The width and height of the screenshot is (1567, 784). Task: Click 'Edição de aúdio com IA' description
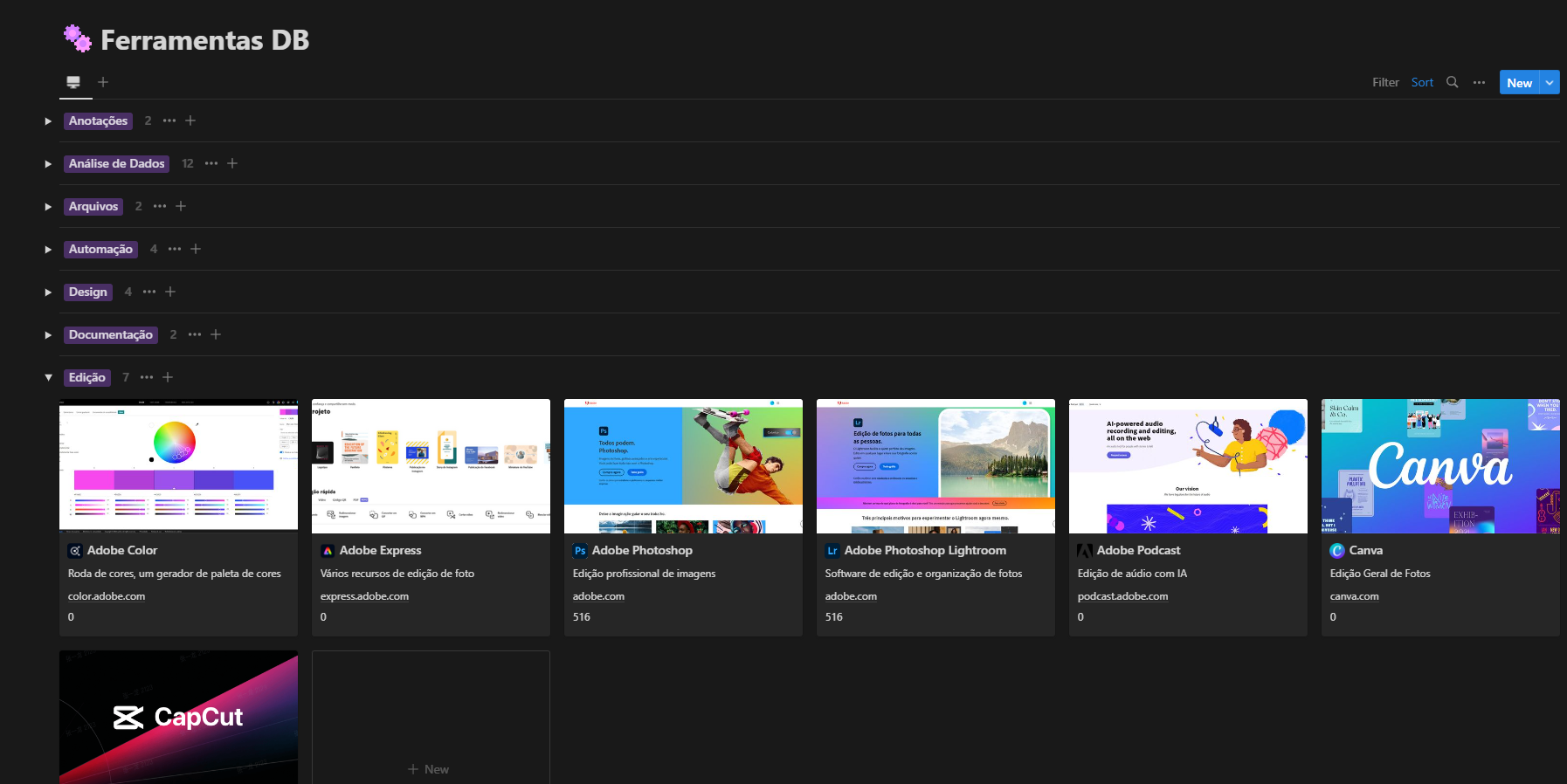click(1132, 574)
